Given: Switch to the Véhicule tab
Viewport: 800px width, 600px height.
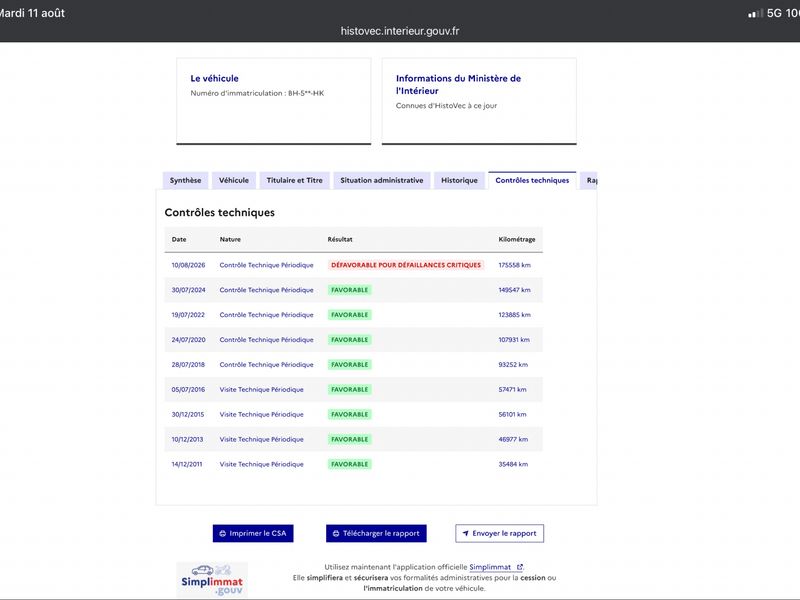Looking at the screenshot, I should click(234, 181).
